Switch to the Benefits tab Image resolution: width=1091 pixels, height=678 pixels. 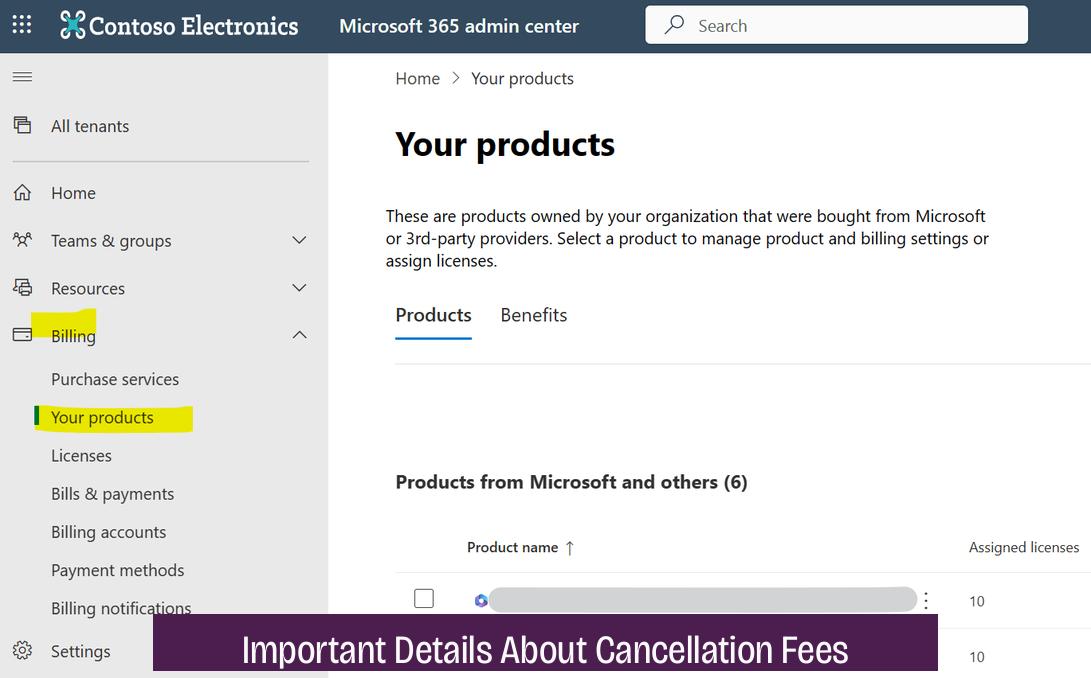click(534, 315)
